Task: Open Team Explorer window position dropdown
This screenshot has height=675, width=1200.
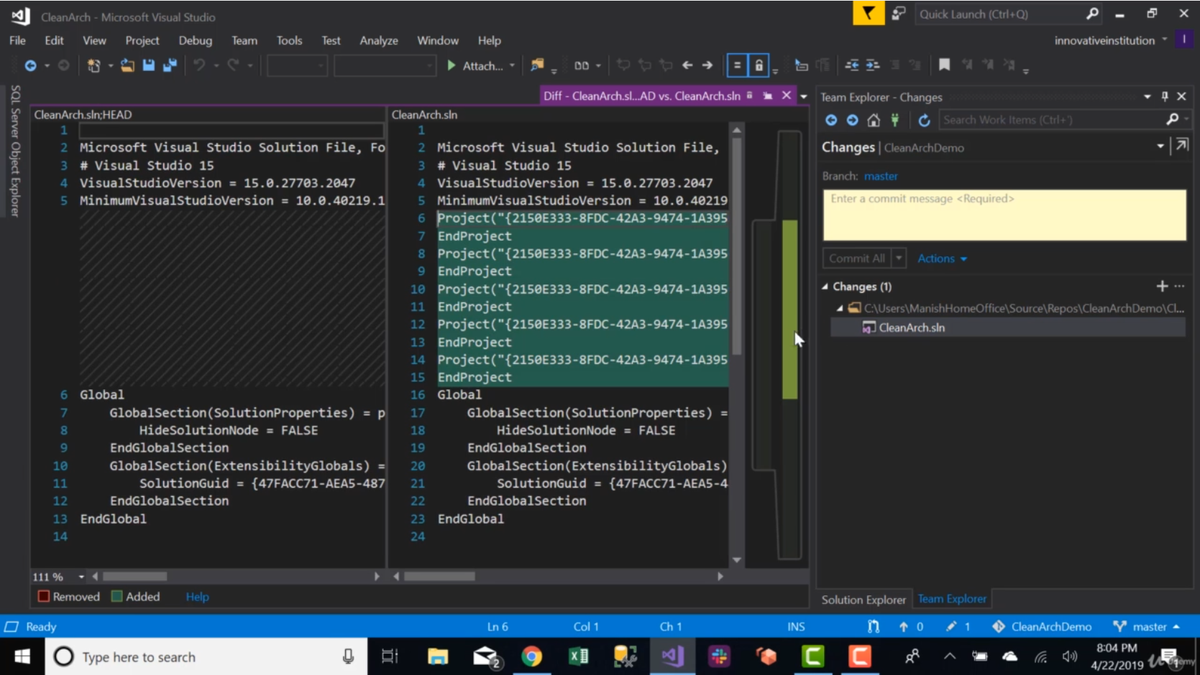Action: (x=1147, y=97)
